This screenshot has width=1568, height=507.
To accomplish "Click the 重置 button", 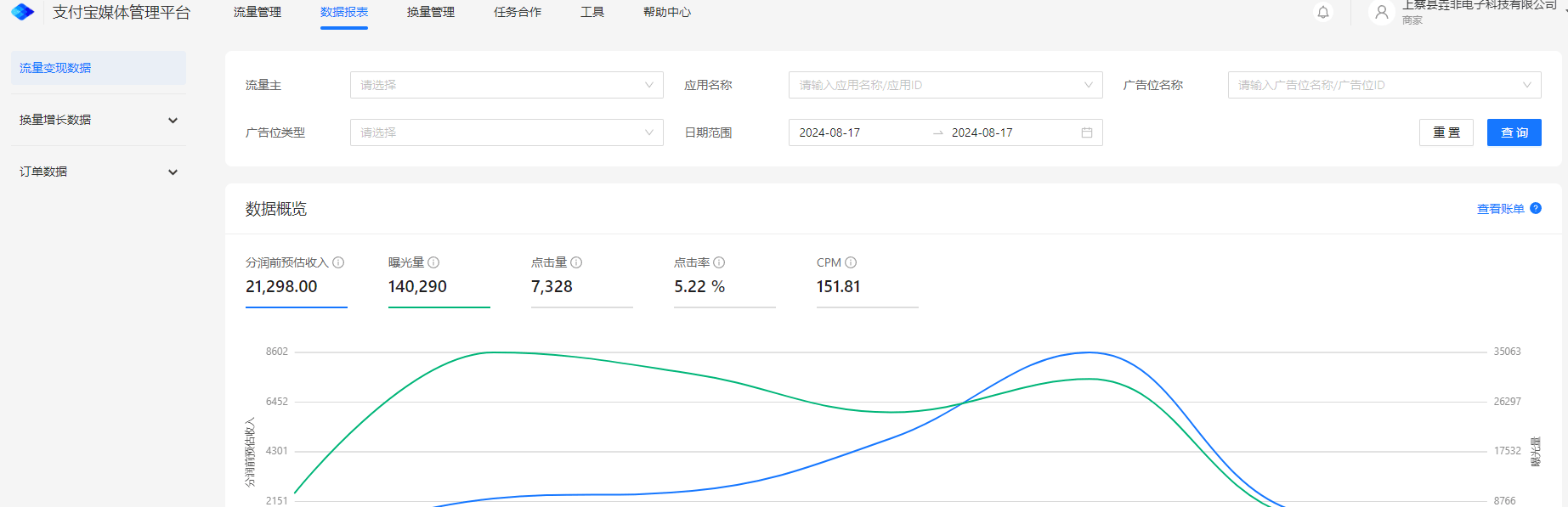I will click(x=1446, y=132).
